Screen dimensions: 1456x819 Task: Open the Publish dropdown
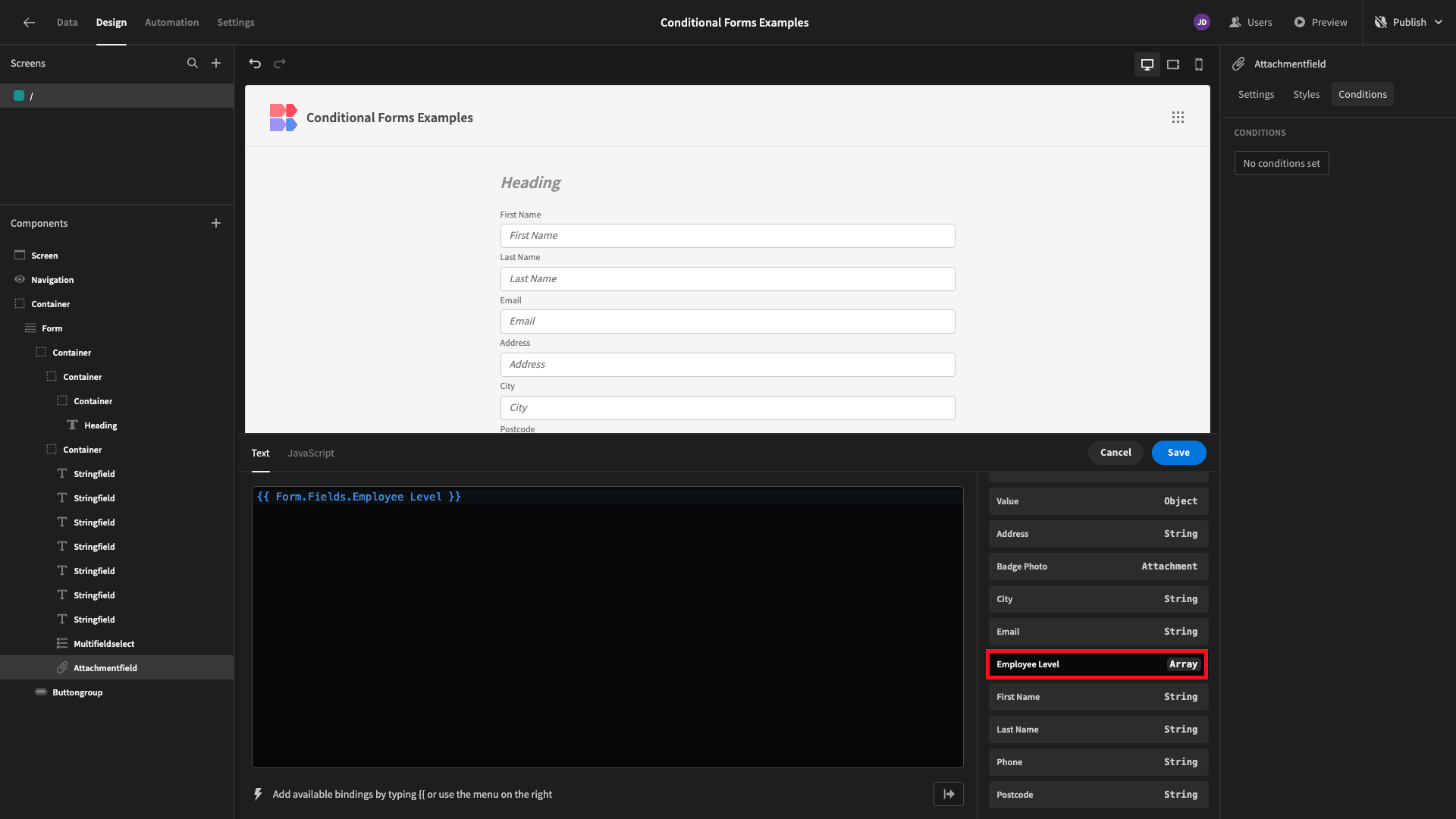click(x=1408, y=23)
